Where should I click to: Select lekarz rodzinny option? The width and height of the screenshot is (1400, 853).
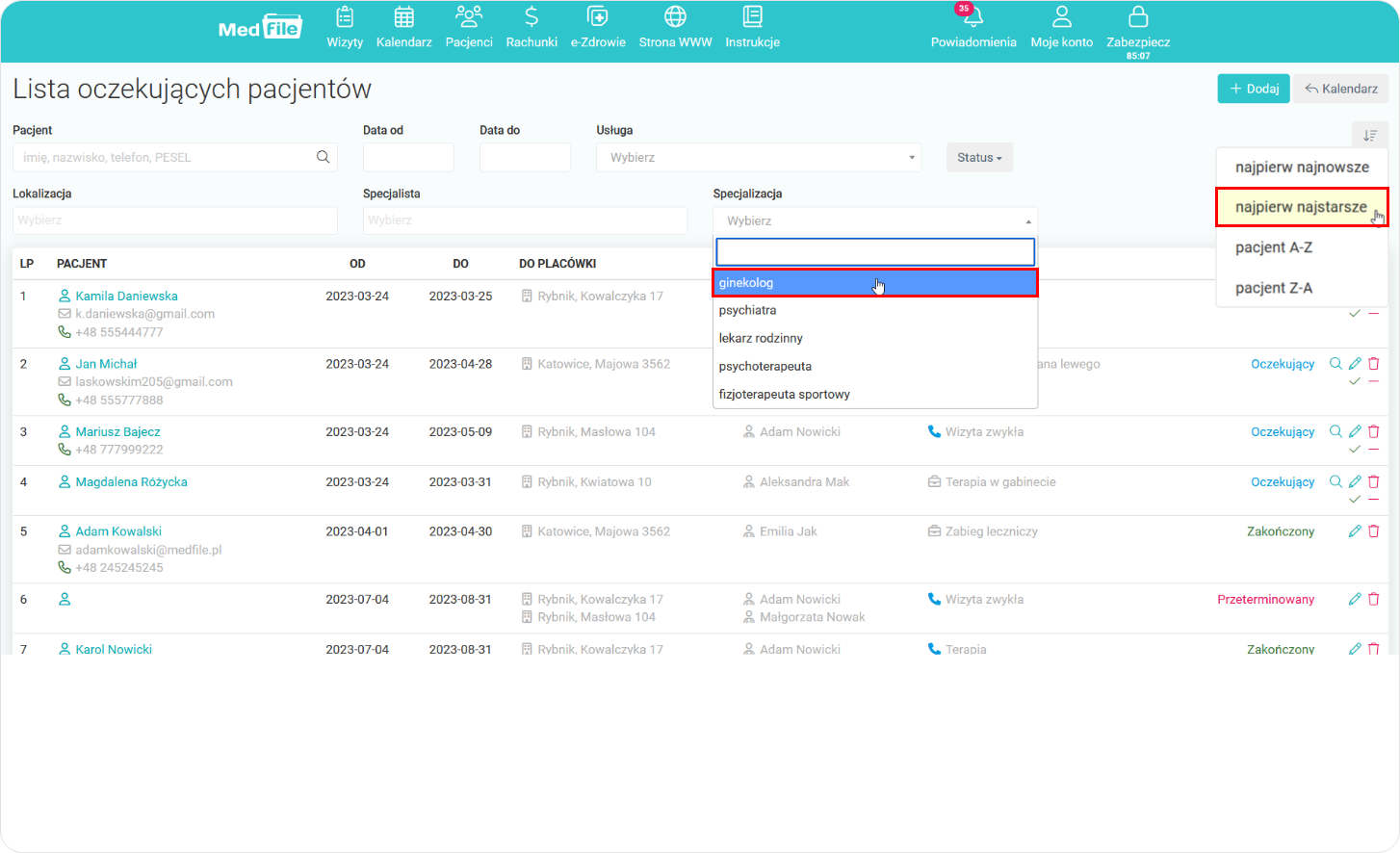click(x=875, y=338)
